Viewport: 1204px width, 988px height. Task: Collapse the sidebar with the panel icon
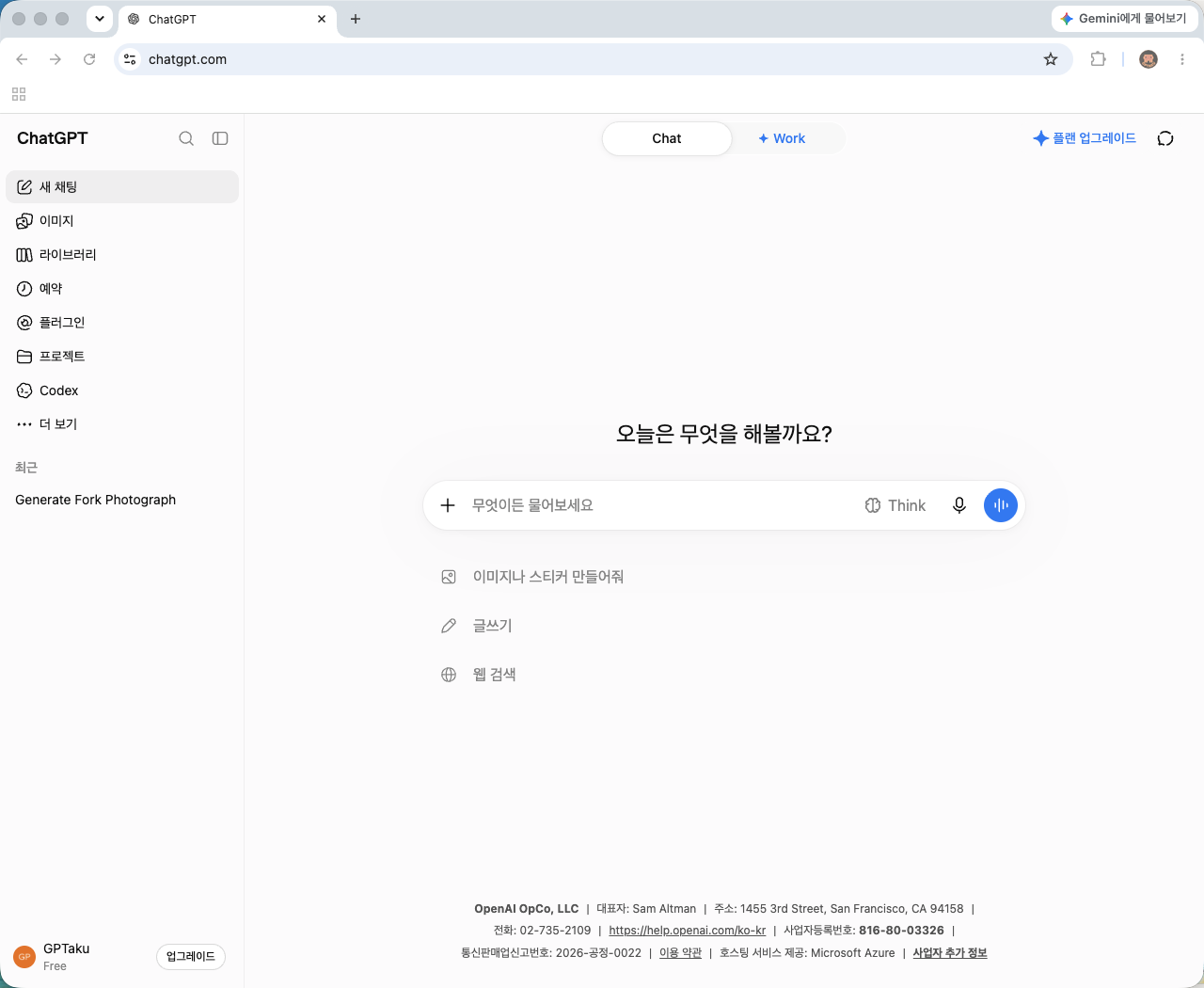[x=220, y=138]
